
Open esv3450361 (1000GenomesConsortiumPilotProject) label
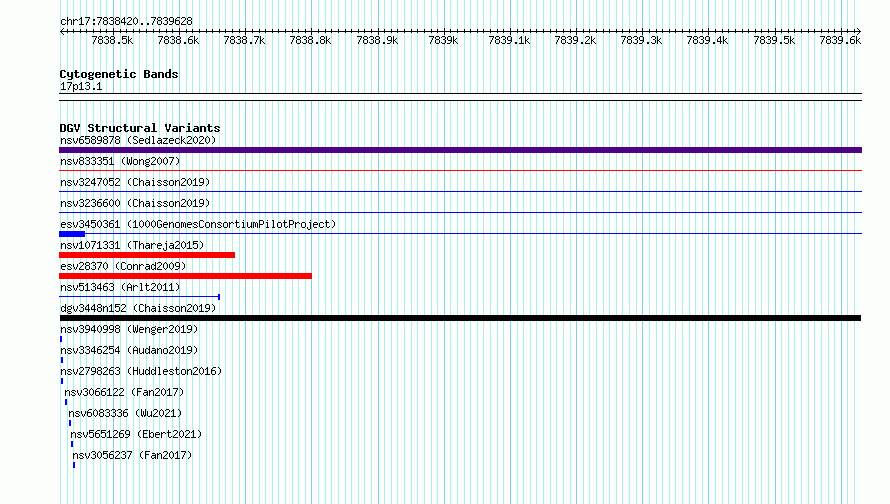point(198,224)
